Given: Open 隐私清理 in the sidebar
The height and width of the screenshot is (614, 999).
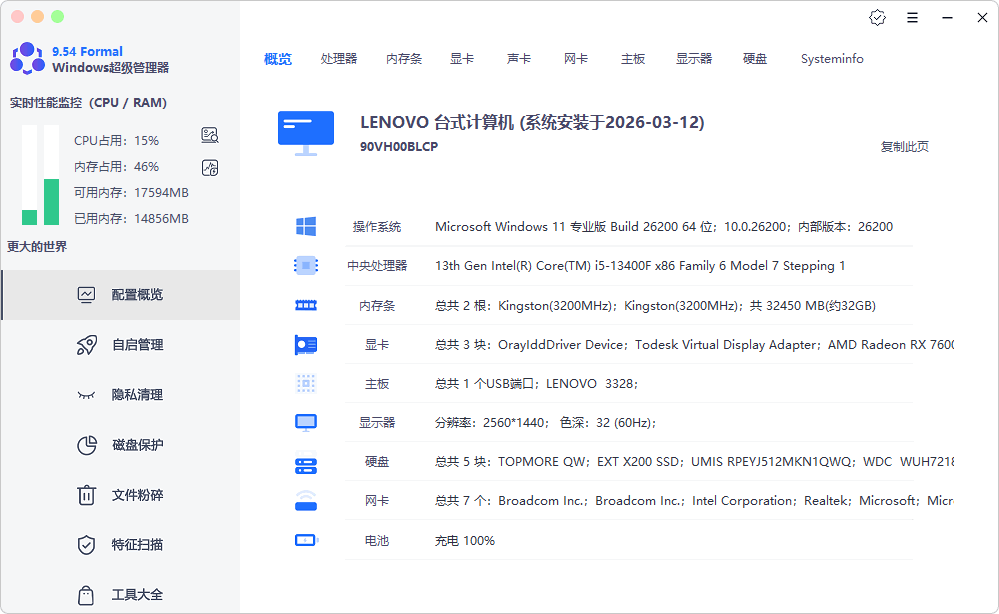Looking at the screenshot, I should point(121,395).
